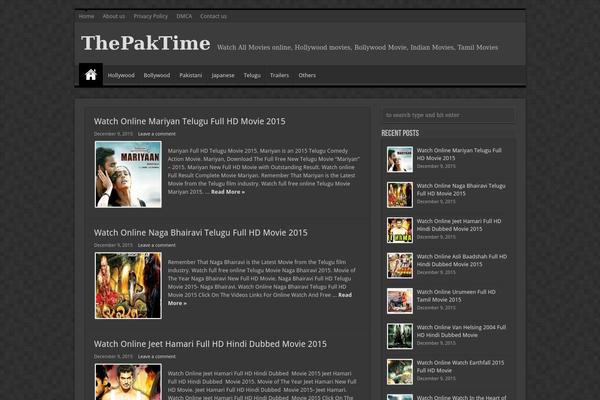Open recent post link Jeet Hamari Hindi Dubbed

[459, 225]
